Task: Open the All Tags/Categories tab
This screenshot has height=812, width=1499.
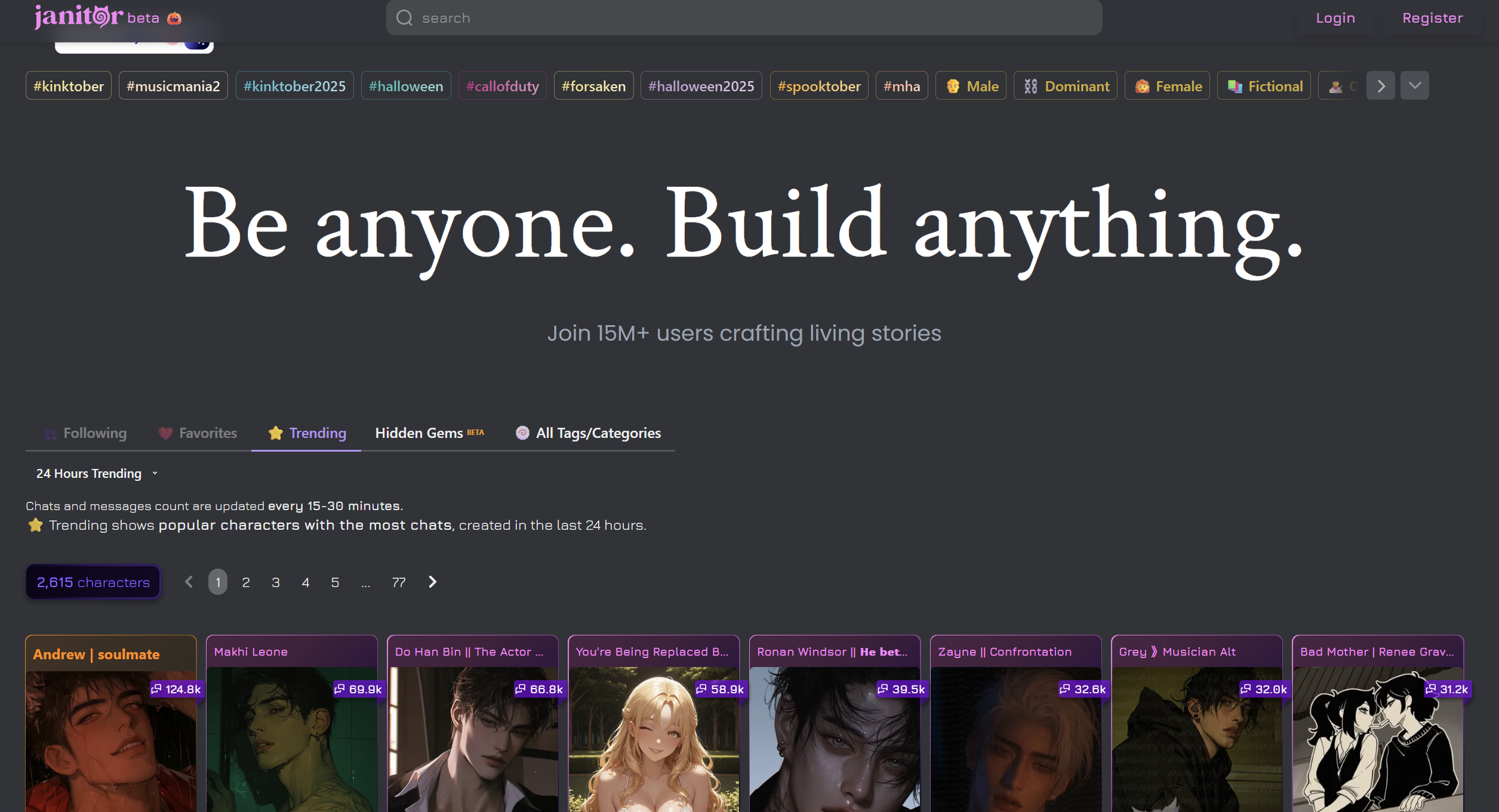Action: 588,433
